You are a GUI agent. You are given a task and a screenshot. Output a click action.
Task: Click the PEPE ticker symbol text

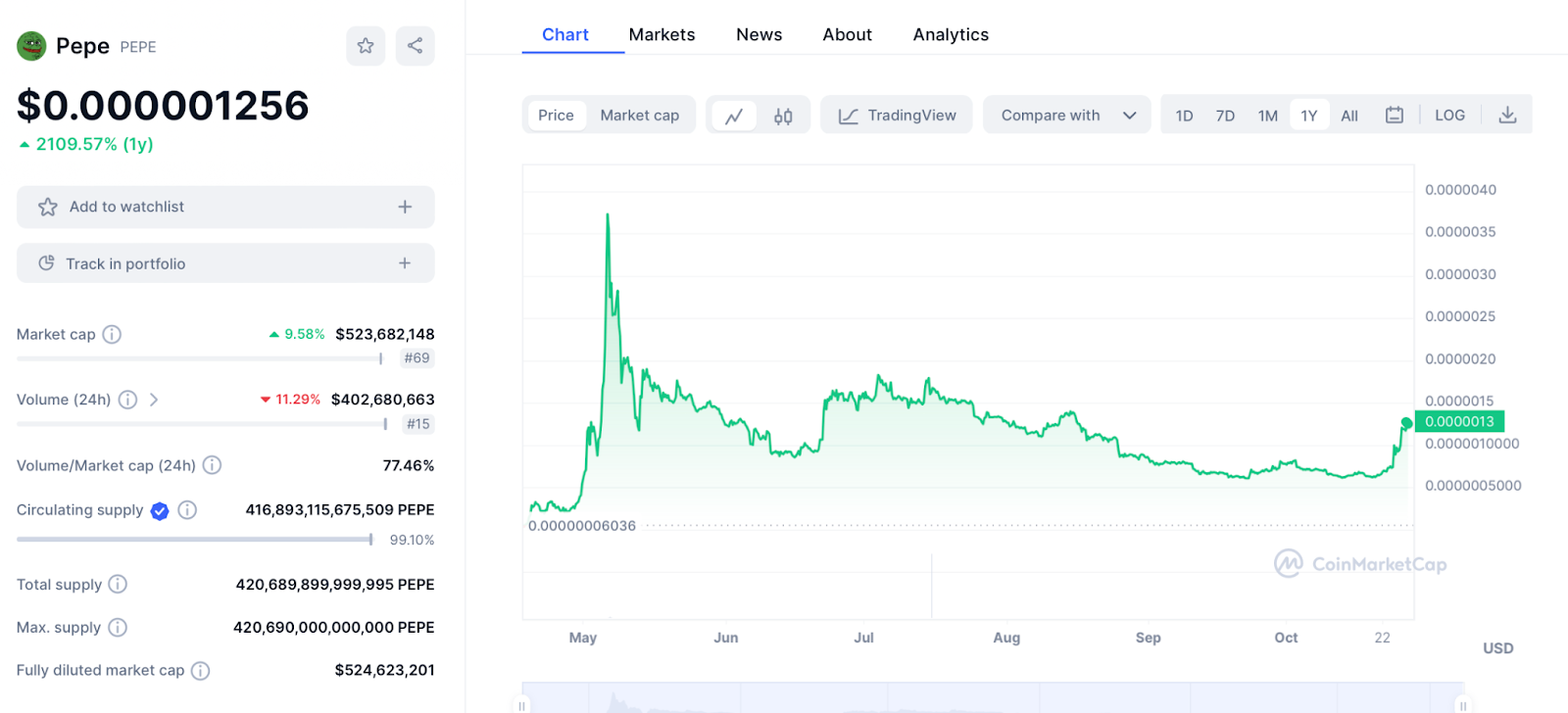click(x=138, y=47)
